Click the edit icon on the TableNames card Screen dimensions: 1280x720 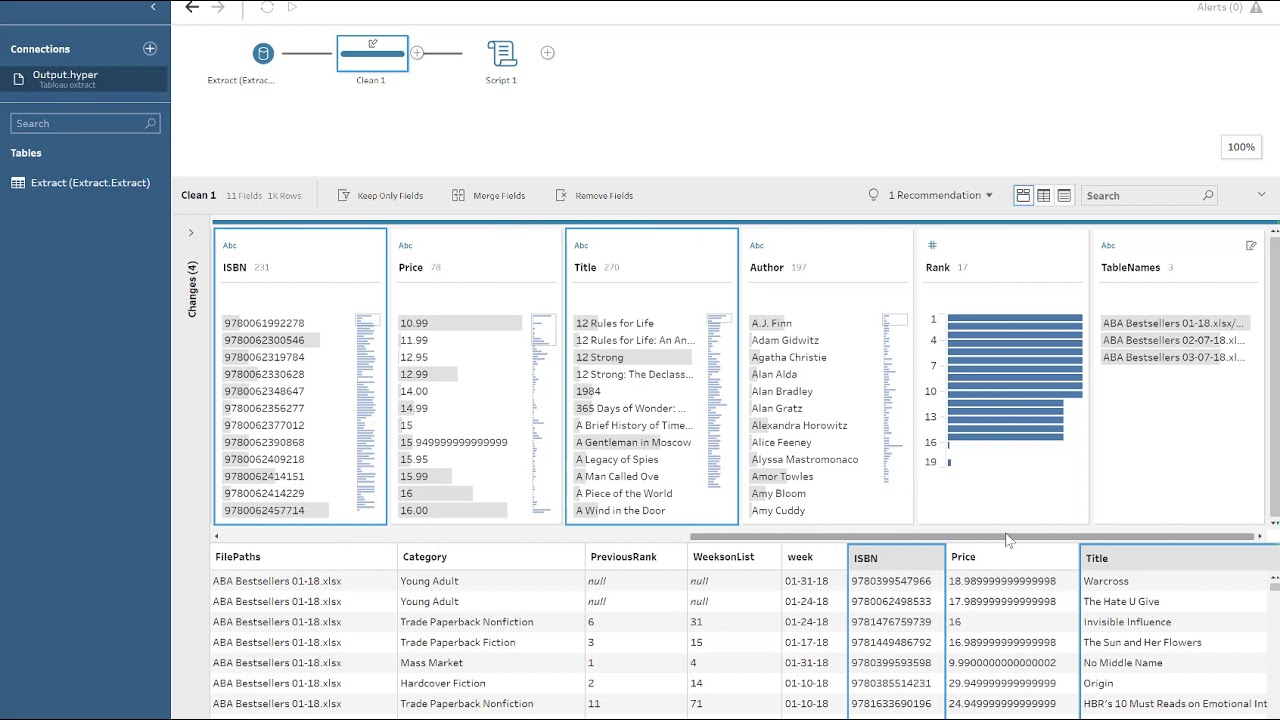1251,245
